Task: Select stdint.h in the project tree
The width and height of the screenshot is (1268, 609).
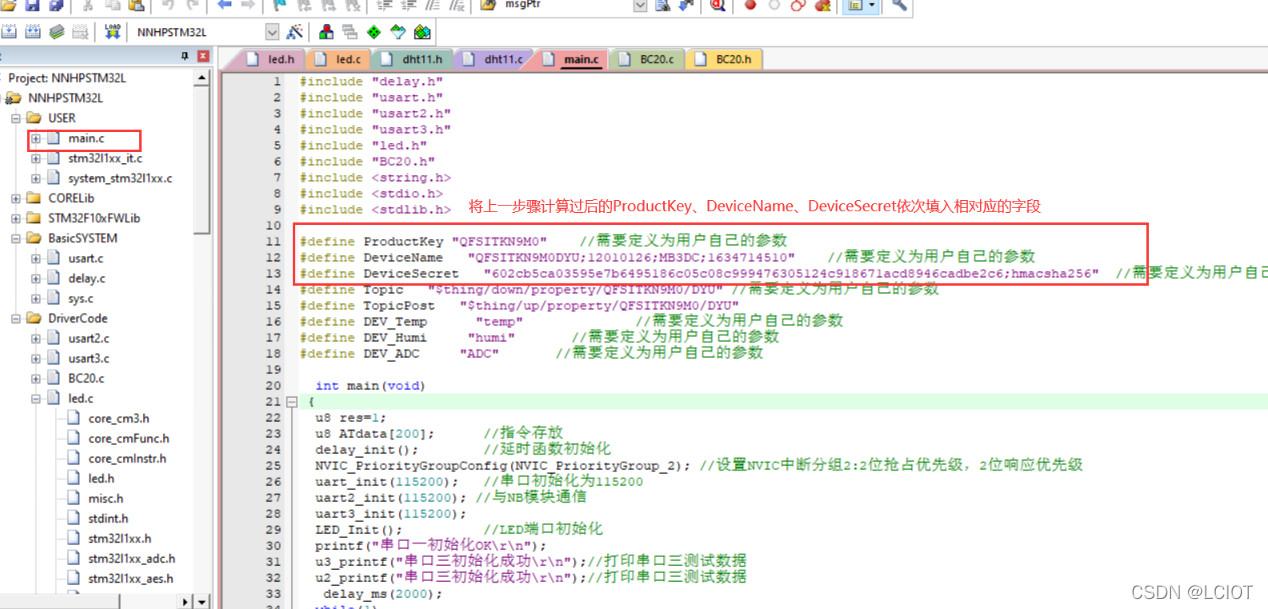Action: coord(108,518)
